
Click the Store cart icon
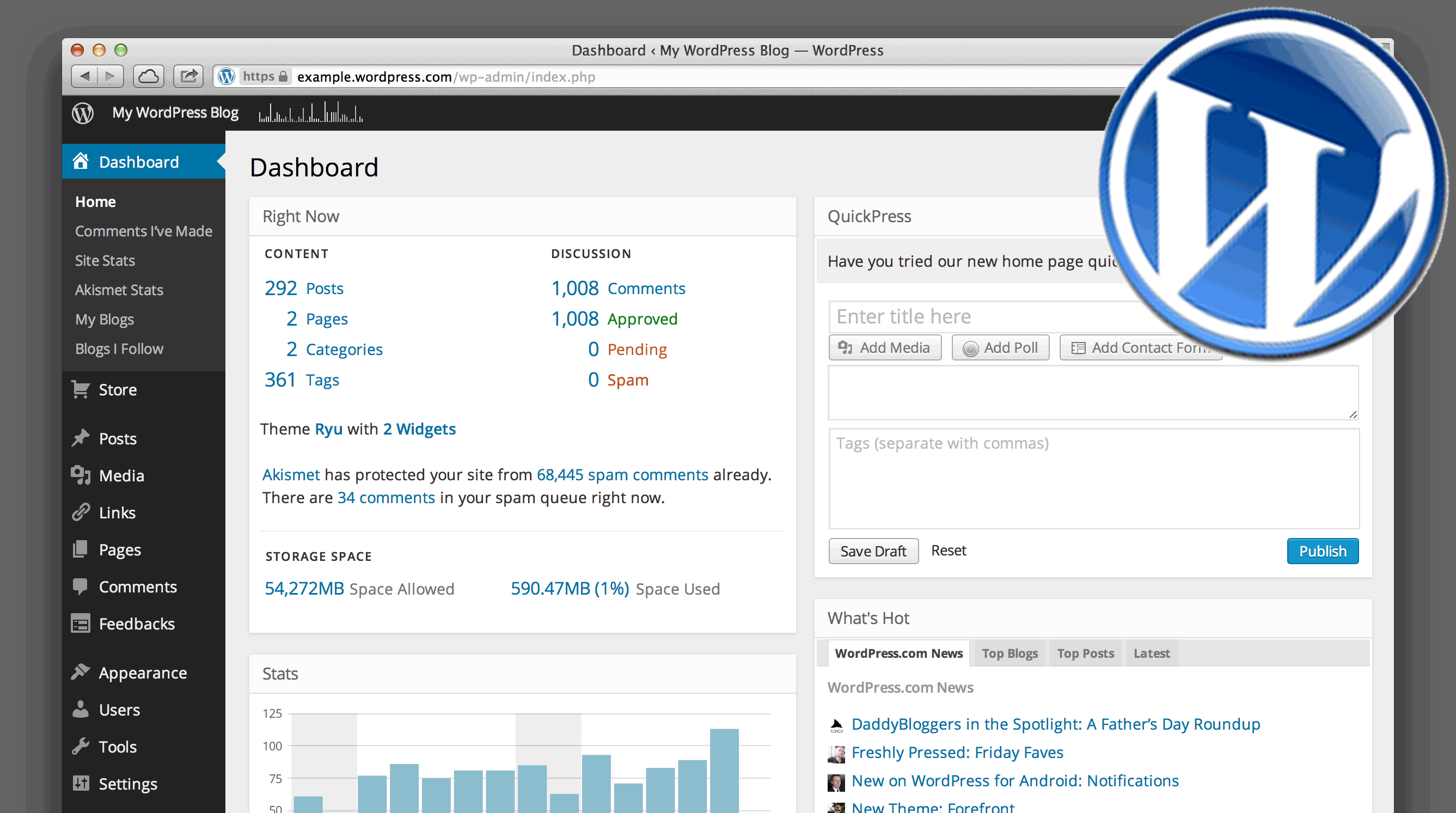[x=80, y=389]
